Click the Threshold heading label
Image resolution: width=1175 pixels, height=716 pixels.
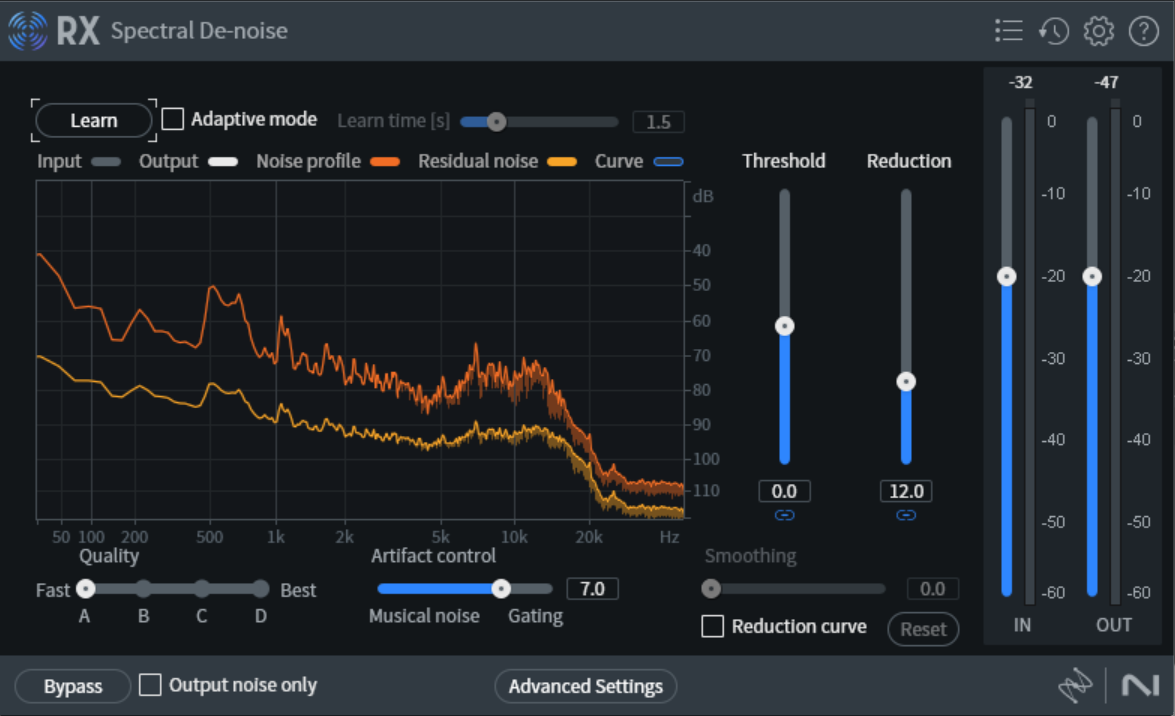[784, 161]
